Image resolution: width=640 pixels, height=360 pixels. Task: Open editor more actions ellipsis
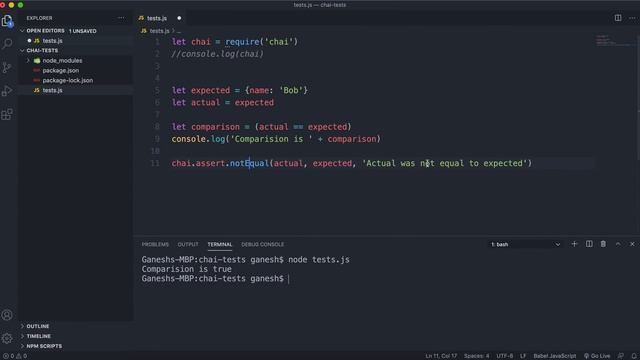pyautogui.click(x=632, y=18)
